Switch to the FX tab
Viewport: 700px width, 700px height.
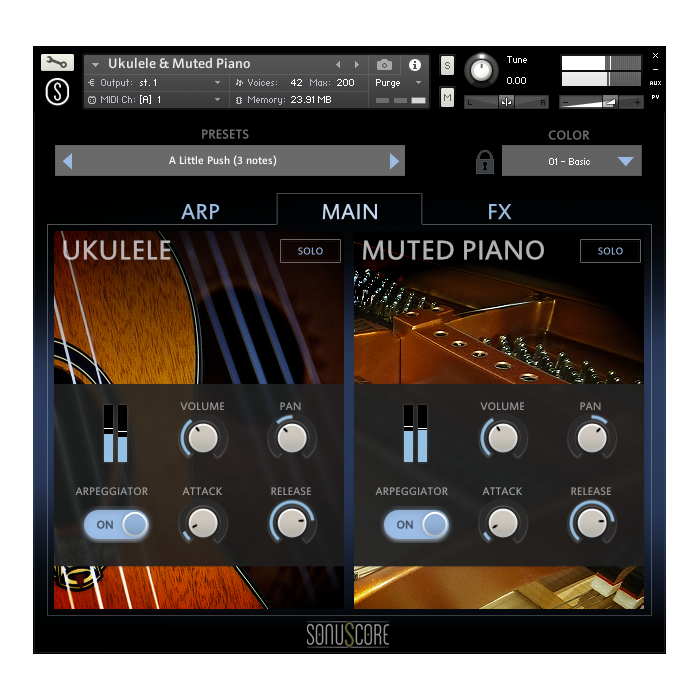coord(499,211)
